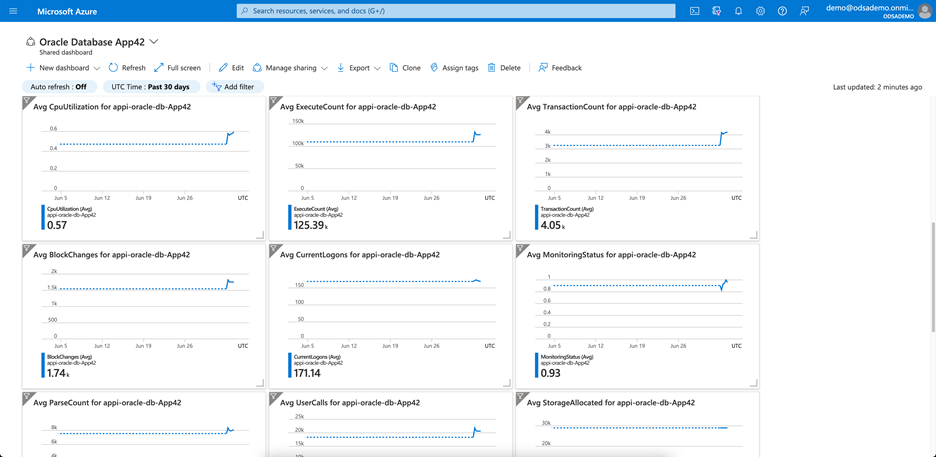The image size is (936, 457).
Task: Select the BlockChanges value 1.74k
Action: pyautogui.click(x=58, y=373)
